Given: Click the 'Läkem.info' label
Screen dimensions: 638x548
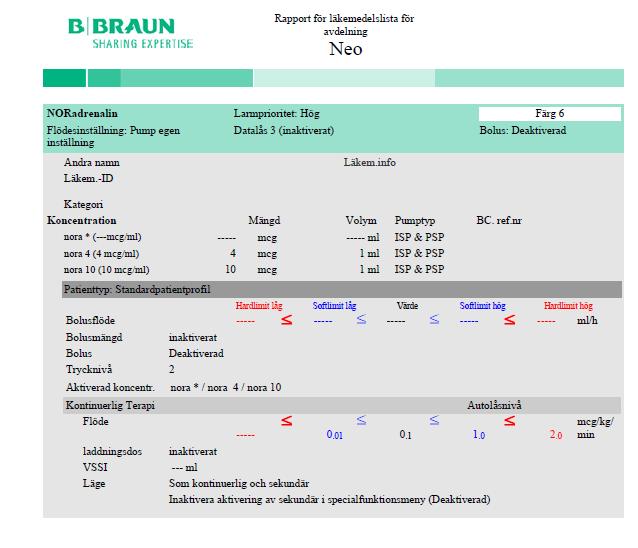Looking at the screenshot, I should click(369, 163).
